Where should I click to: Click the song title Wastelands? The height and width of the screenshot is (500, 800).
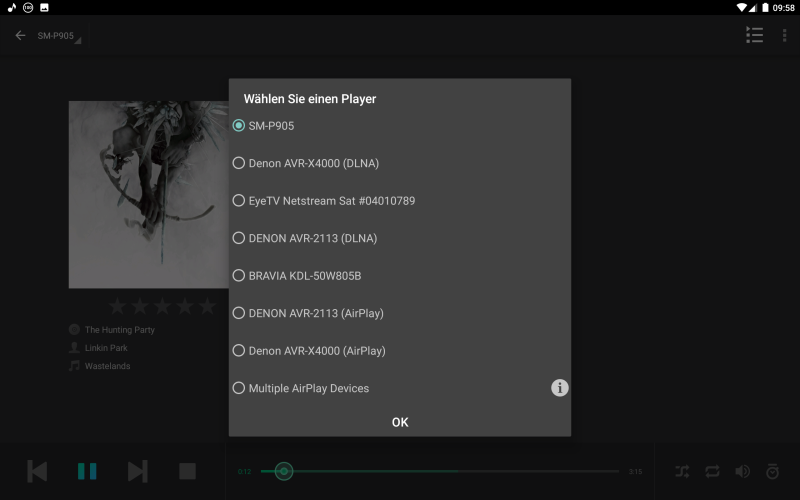click(108, 366)
